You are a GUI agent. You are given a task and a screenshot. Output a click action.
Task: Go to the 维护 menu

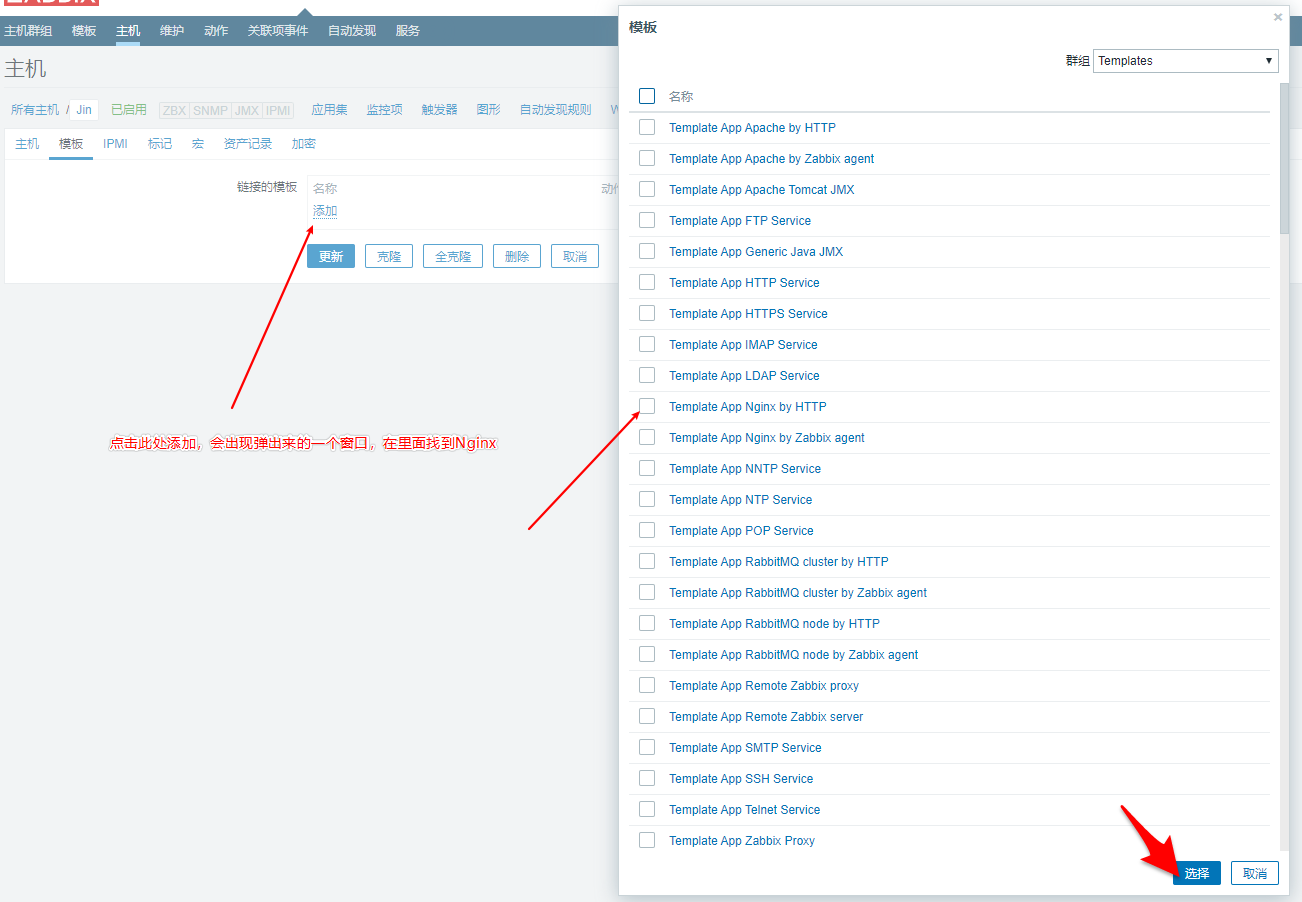(172, 31)
